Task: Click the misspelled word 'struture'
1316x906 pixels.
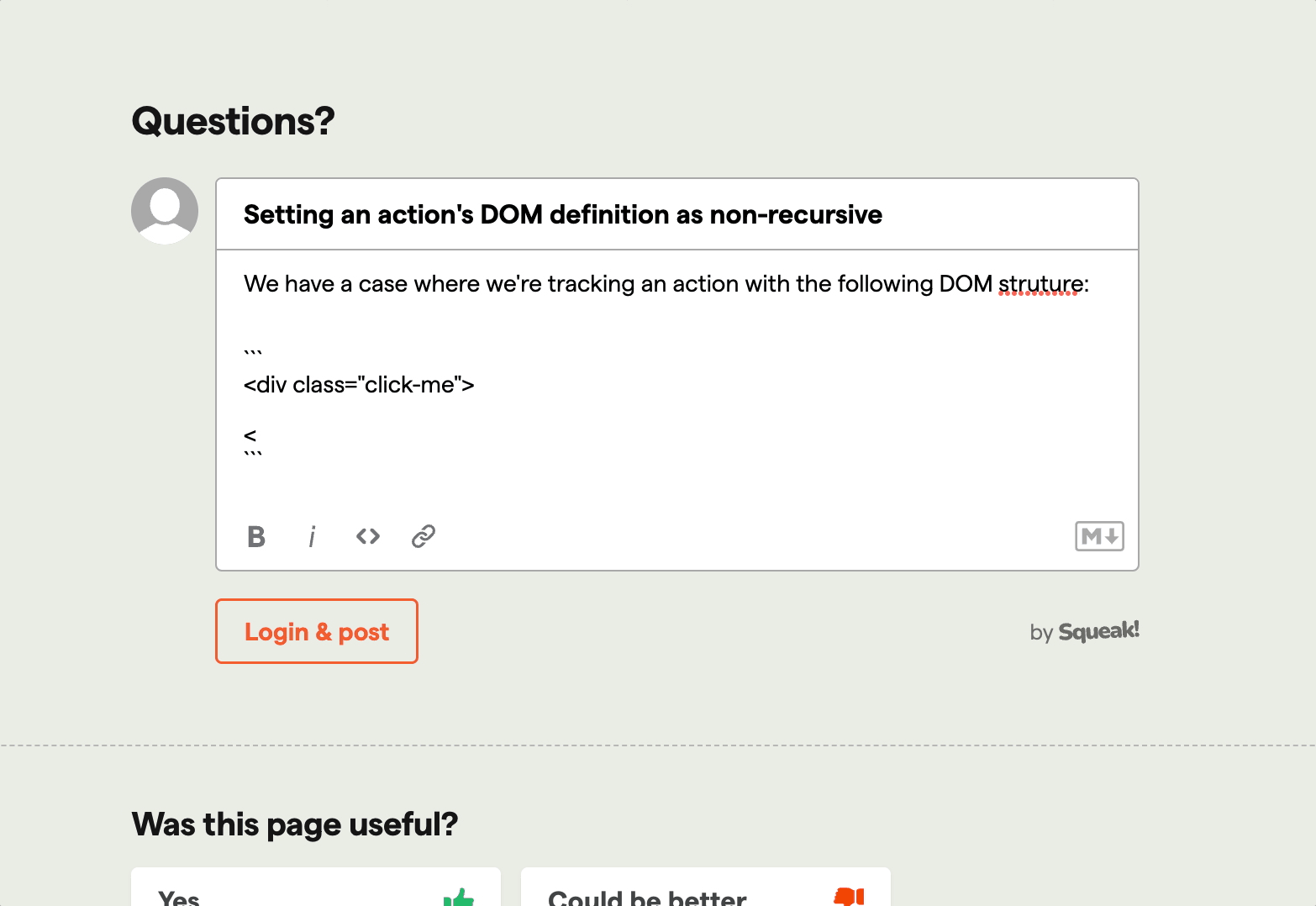Action: click(1040, 284)
